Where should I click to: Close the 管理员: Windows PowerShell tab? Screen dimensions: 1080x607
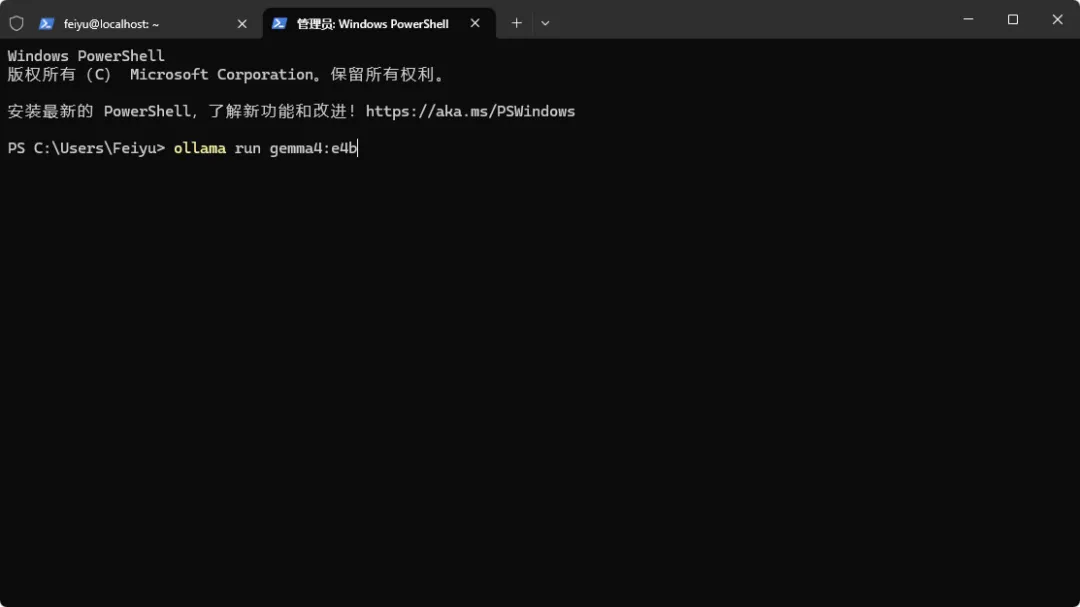(475, 23)
